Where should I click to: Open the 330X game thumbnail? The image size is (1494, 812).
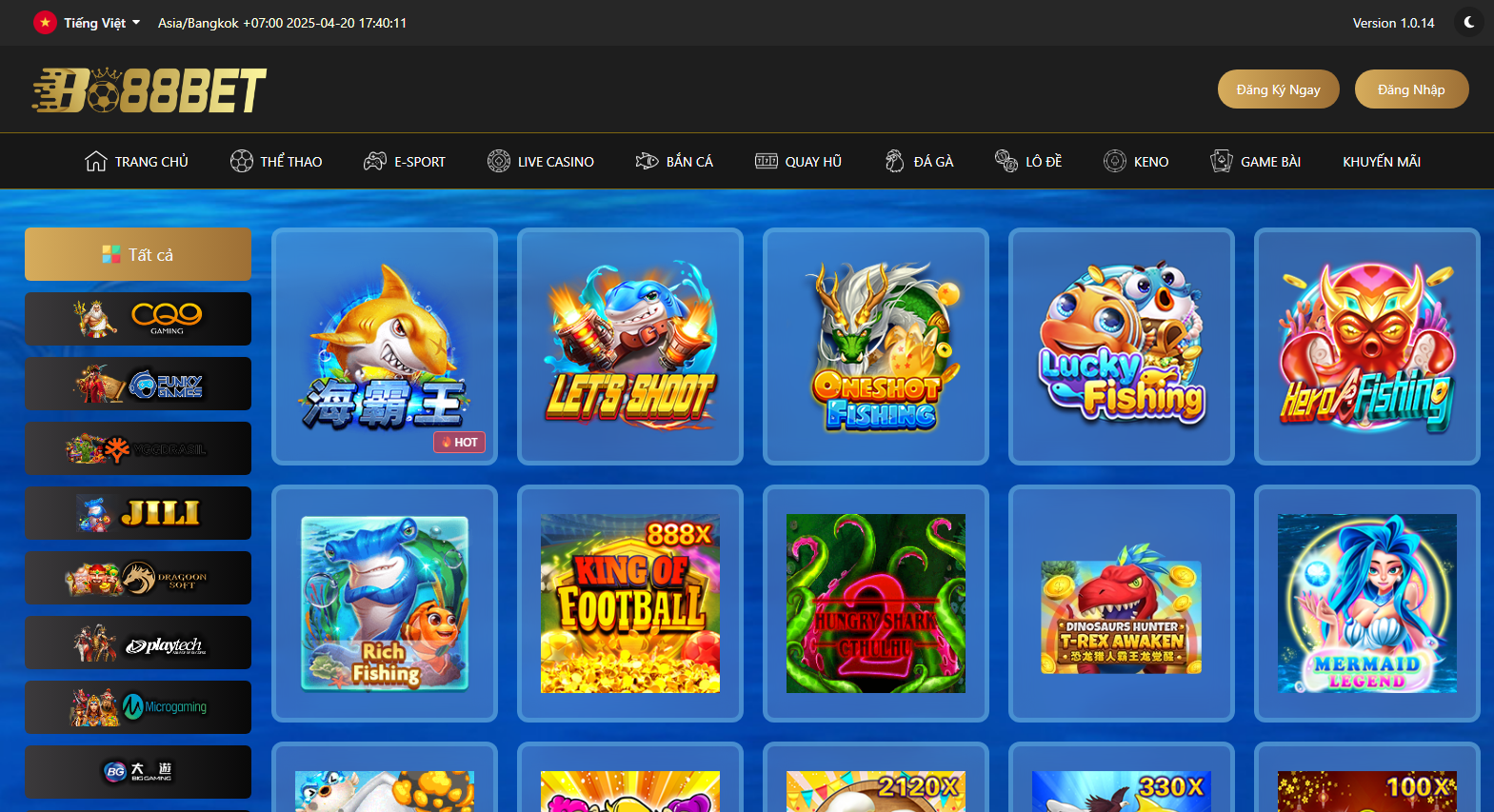(1122, 779)
